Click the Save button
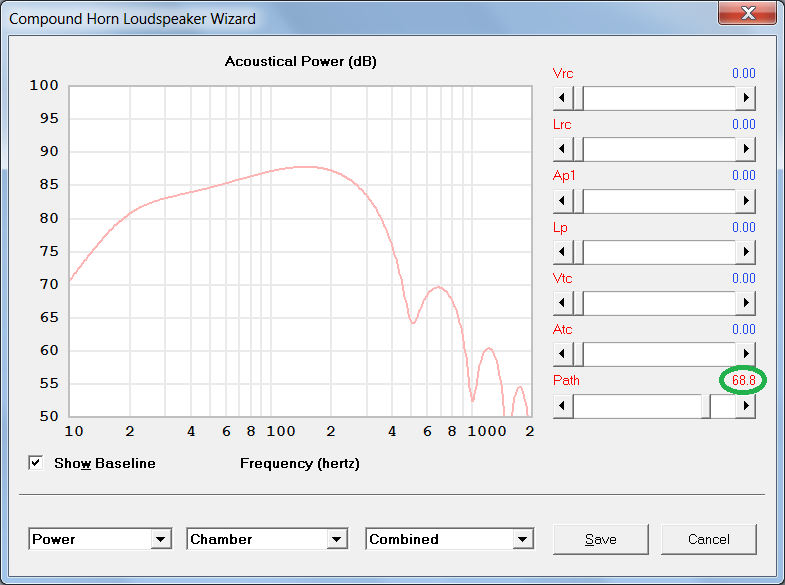The image size is (785, 585). pyautogui.click(x=600, y=539)
